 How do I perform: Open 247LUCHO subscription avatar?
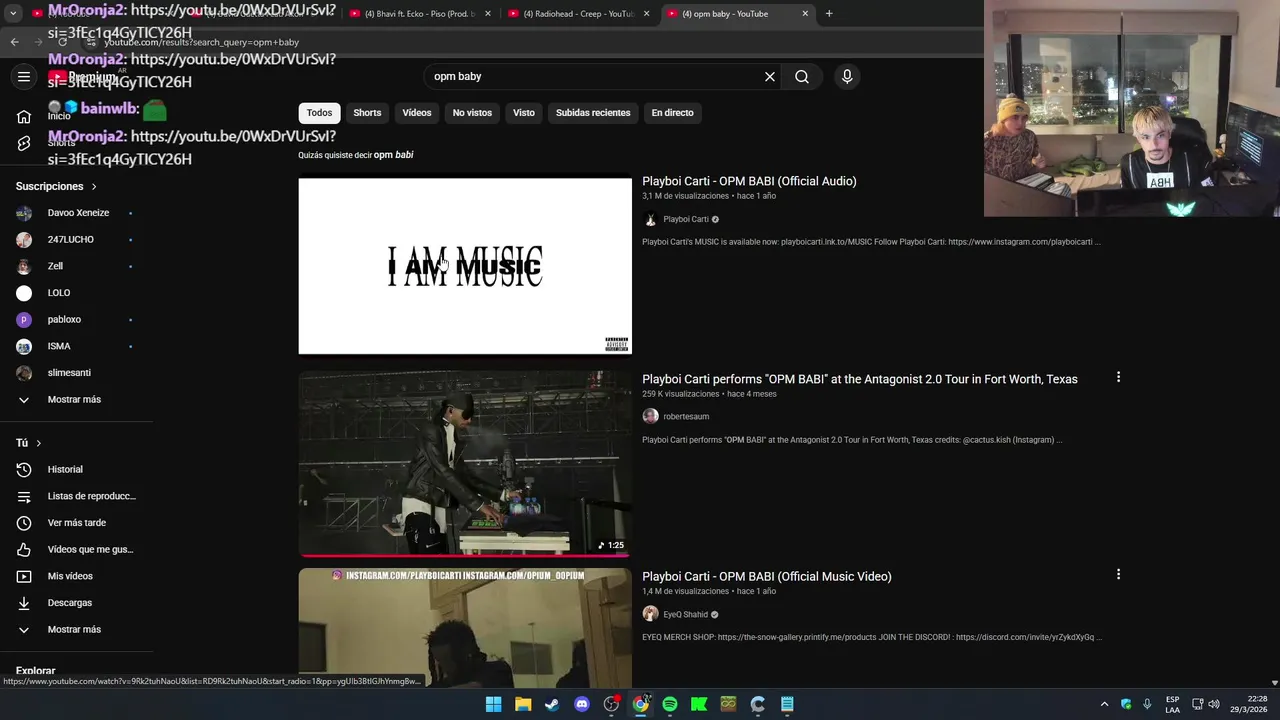tap(24, 240)
